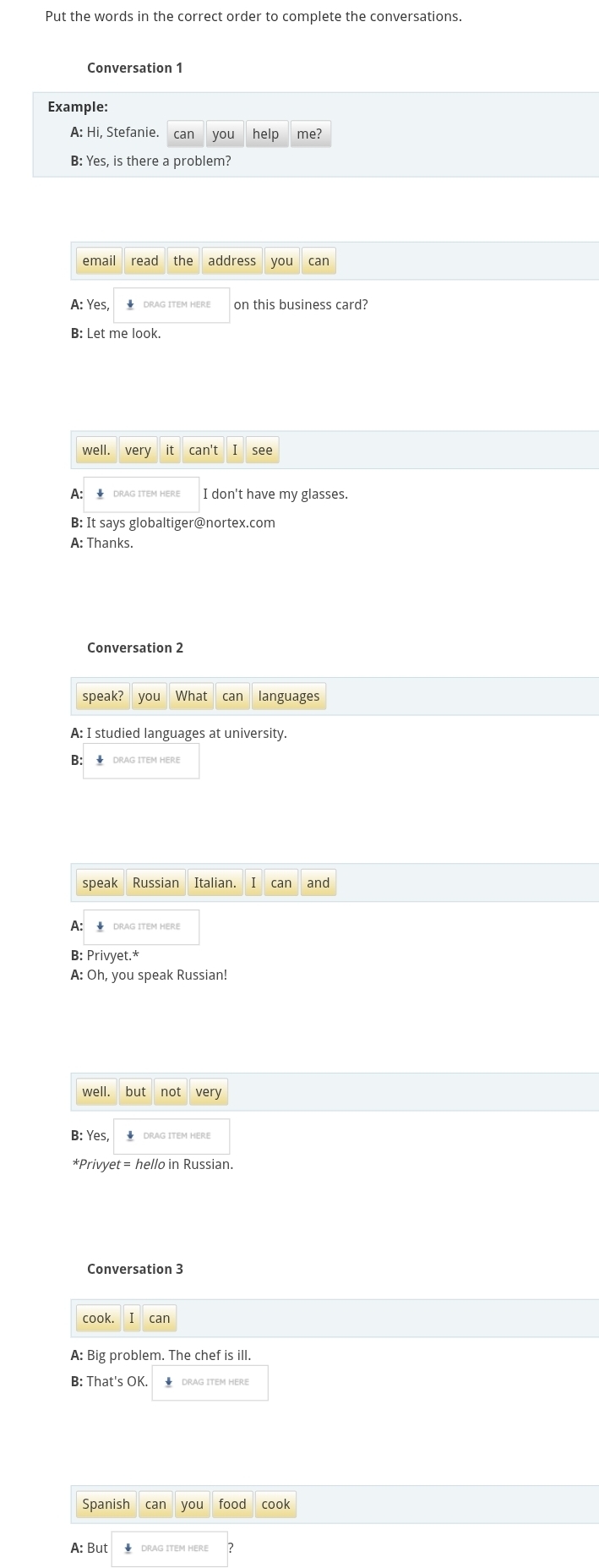The width and height of the screenshot is (599, 1568).
Task: Click the 'cook.' word tile
Action: tap(98, 1319)
